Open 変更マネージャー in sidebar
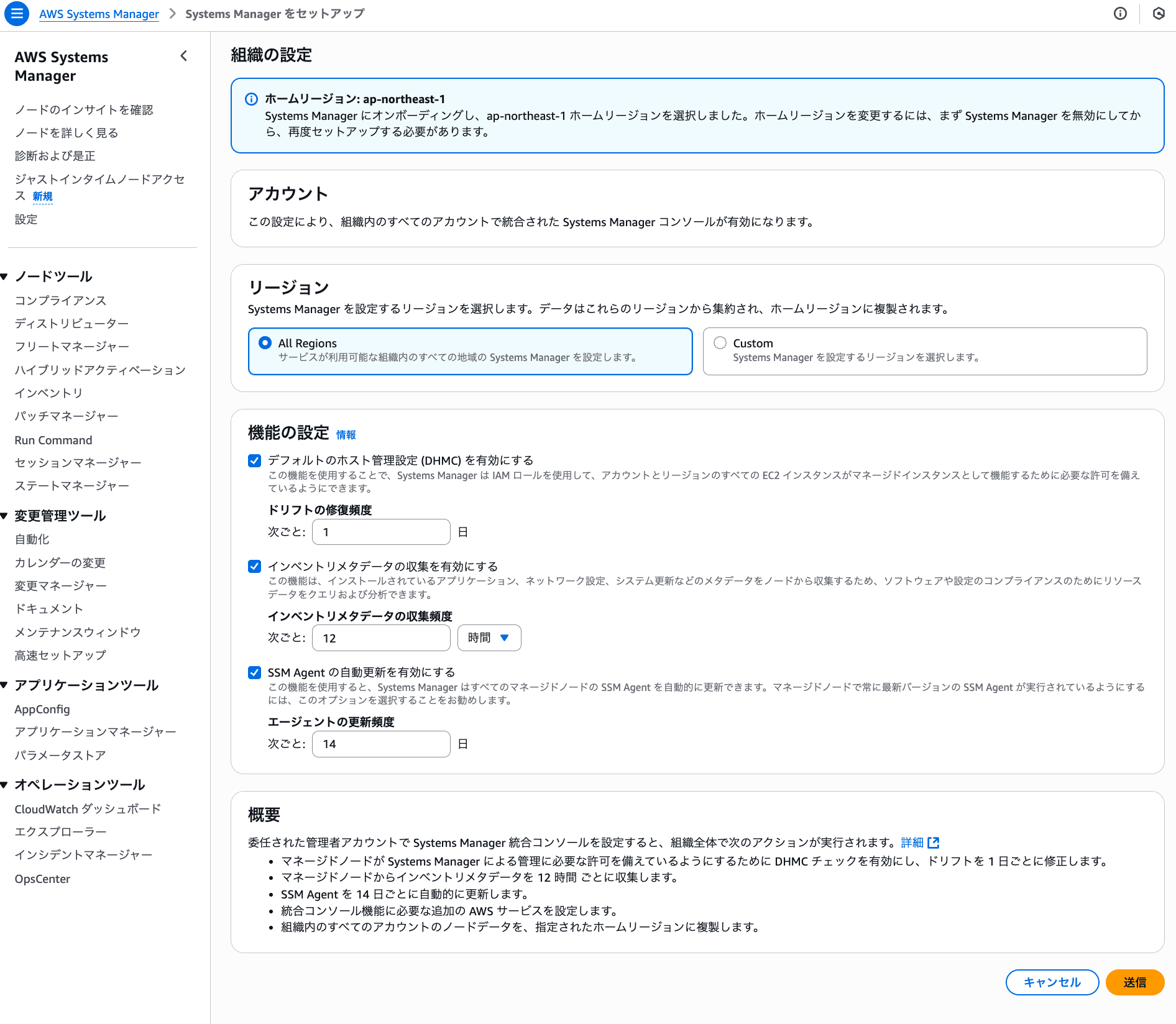Screen dimensions: 1176x1024 [61, 586]
